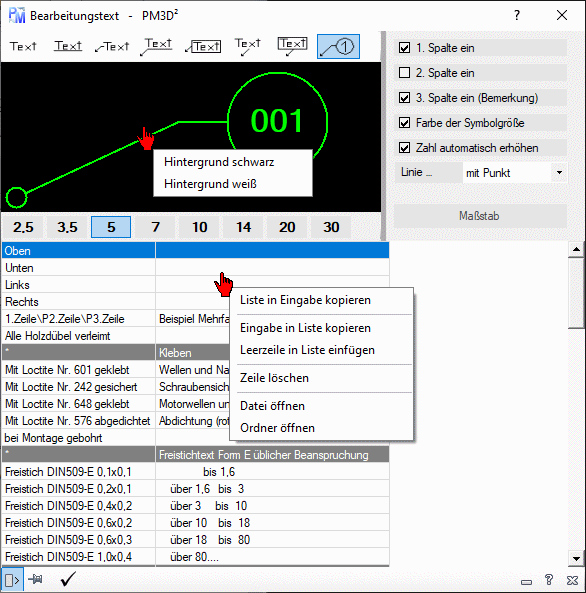Uncheck Zahl automatisch erhöhen

pos(404,147)
